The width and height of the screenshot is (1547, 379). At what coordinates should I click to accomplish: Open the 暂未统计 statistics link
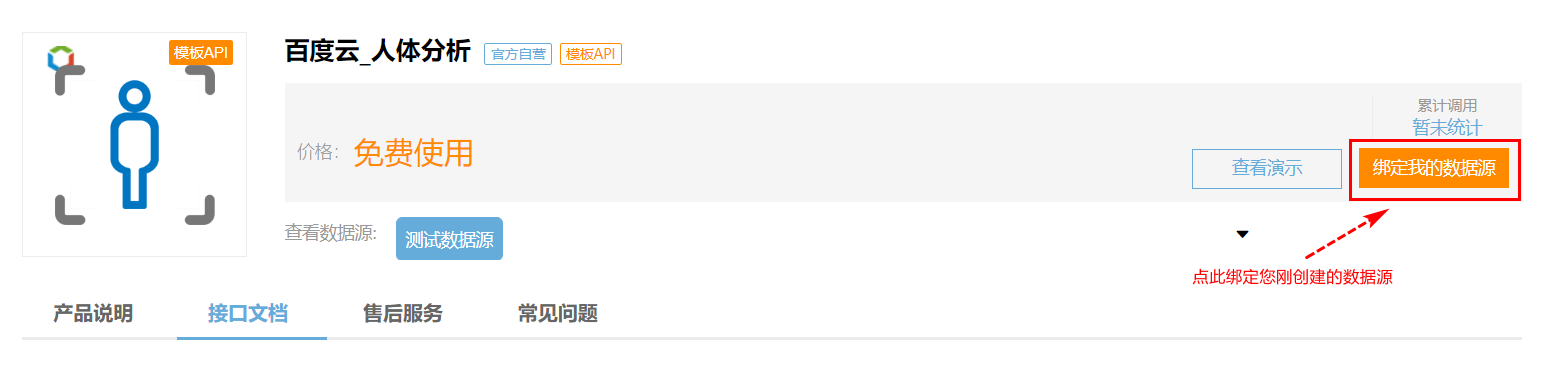1447,127
